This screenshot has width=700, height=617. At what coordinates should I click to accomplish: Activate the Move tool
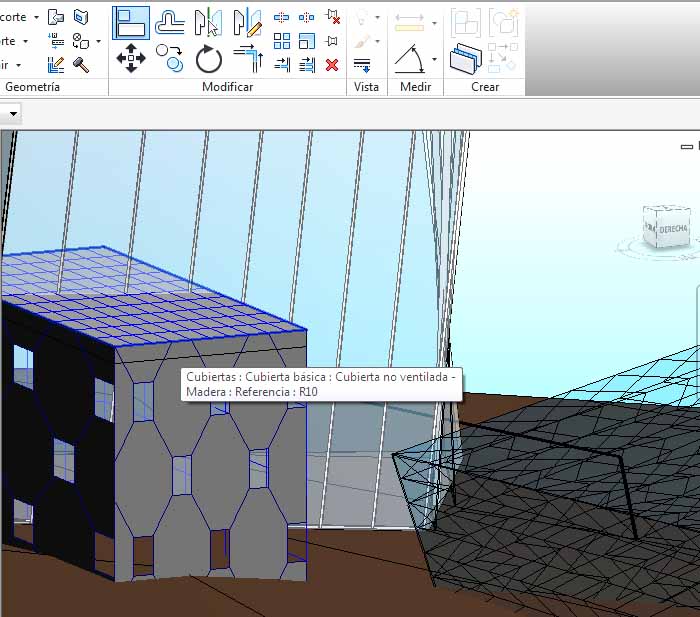coord(131,59)
